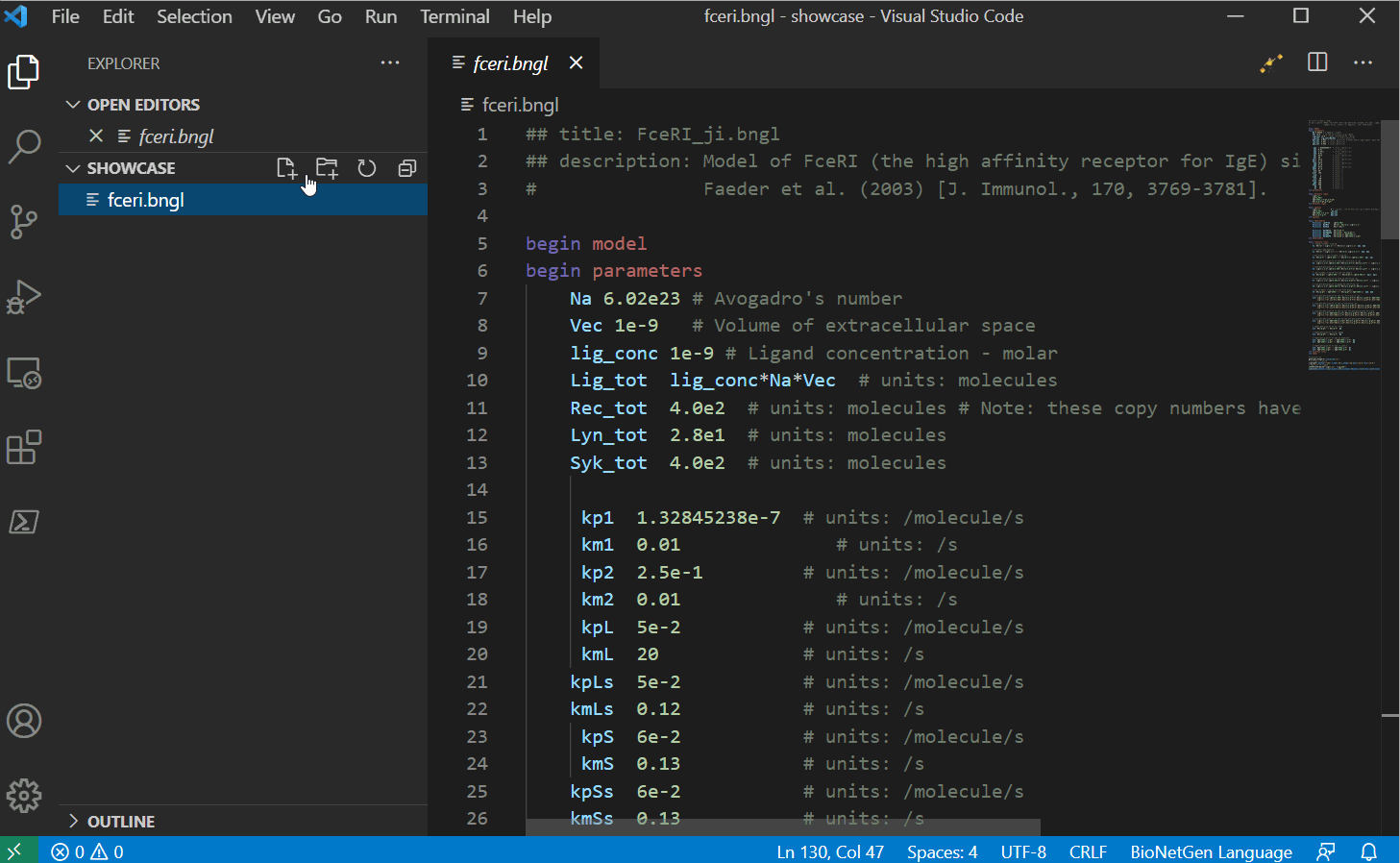Open the Selection menu
Screen dimensions: 1400x863
coord(194,16)
